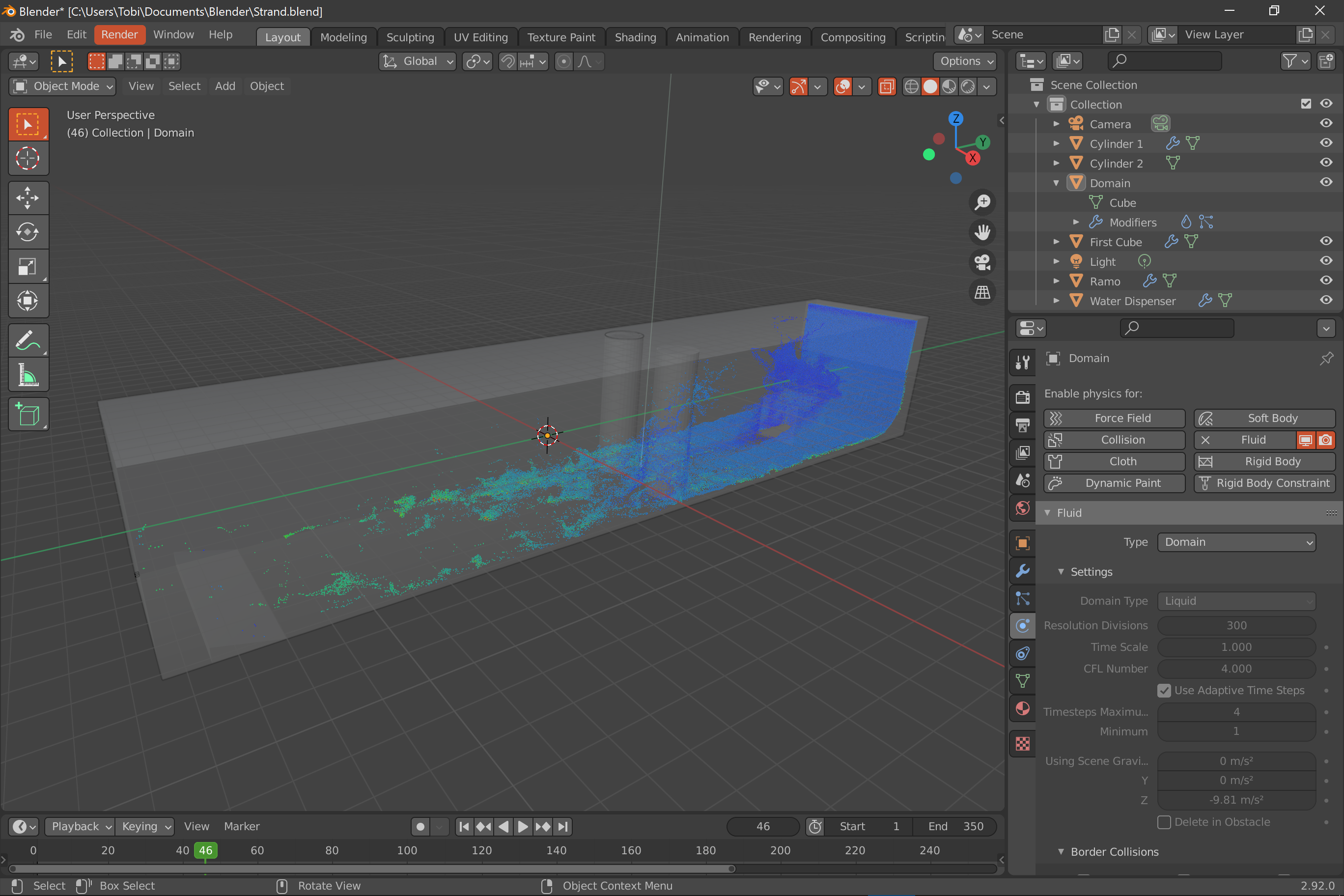Screen dimensions: 1344x896
Task: Switch to Rendered viewport shading
Action: click(x=967, y=86)
